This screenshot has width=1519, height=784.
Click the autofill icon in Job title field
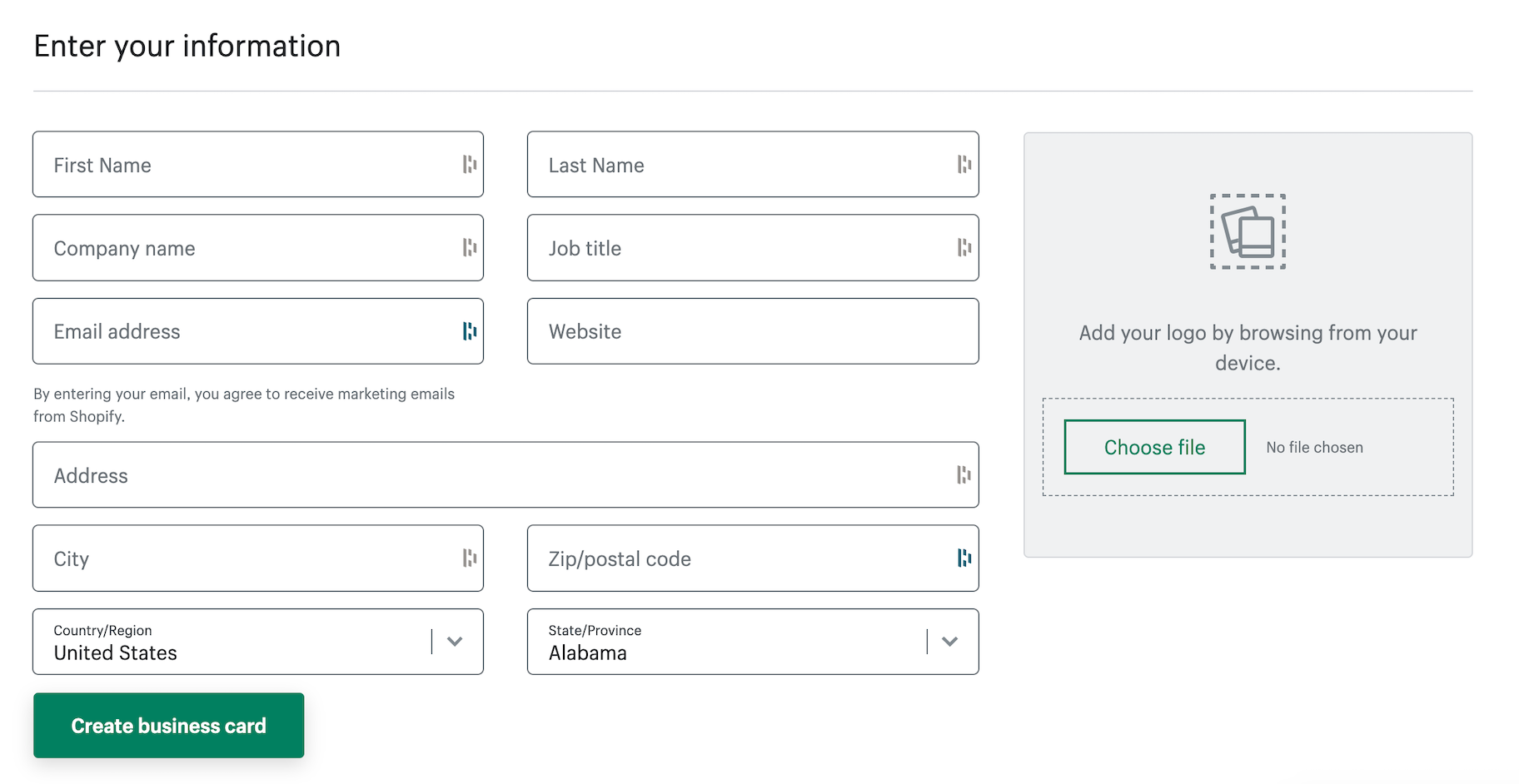pos(964,248)
